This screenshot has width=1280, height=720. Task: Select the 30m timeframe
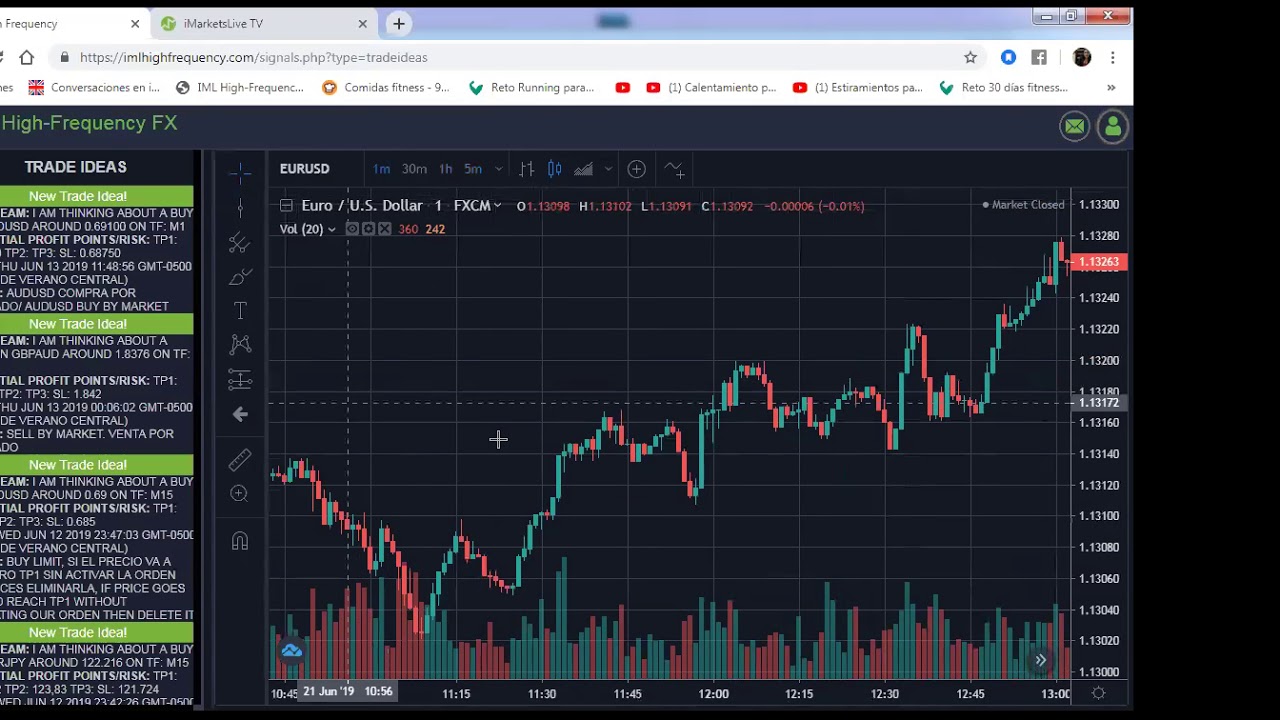tap(414, 169)
